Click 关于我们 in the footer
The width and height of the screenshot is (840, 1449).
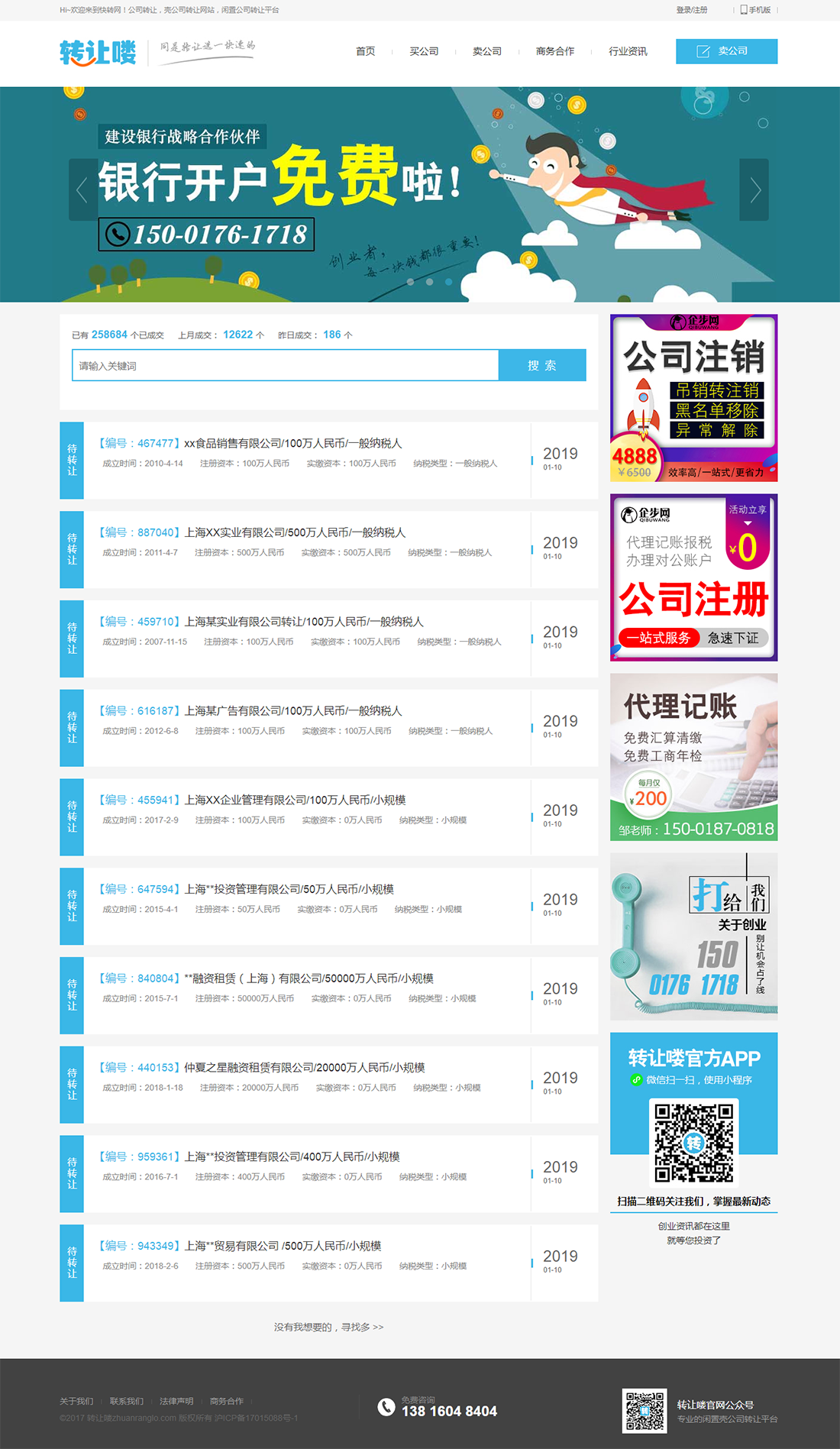click(76, 1401)
